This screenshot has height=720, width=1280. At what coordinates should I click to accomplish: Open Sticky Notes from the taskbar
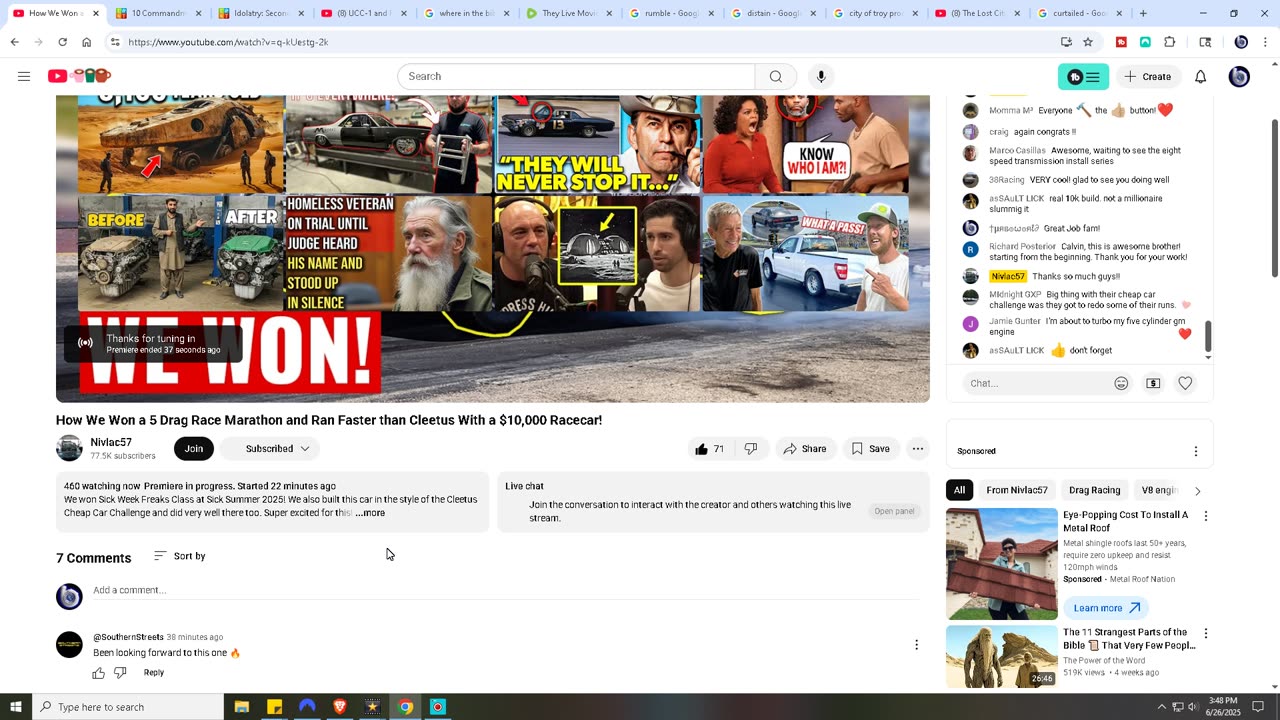point(274,707)
